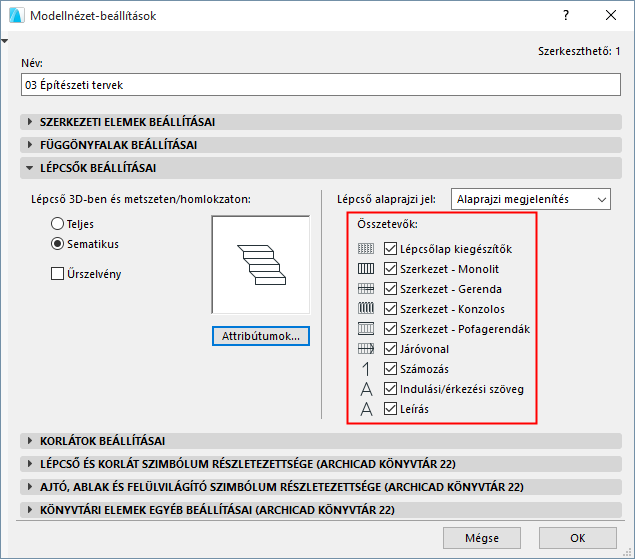The image size is (635, 559).
Task: Expand Könyvtári elemek egyéb beállításai panel
Action: click(x=321, y=510)
